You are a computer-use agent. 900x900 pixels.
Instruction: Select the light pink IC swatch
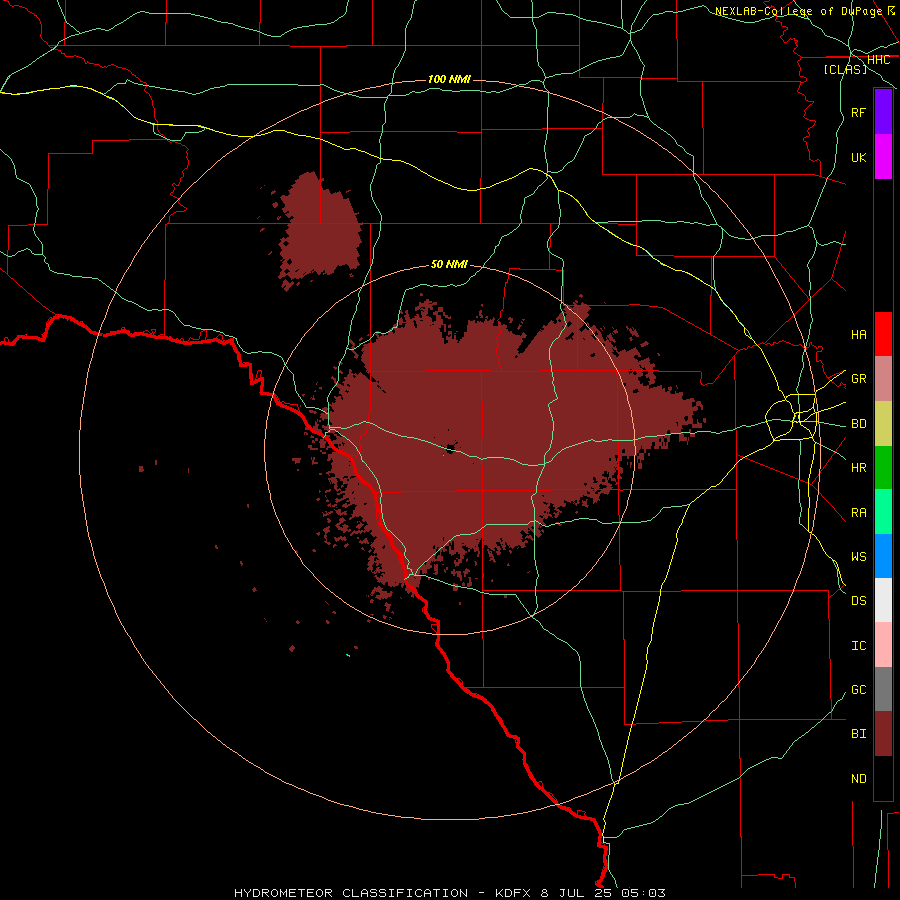pos(883,645)
